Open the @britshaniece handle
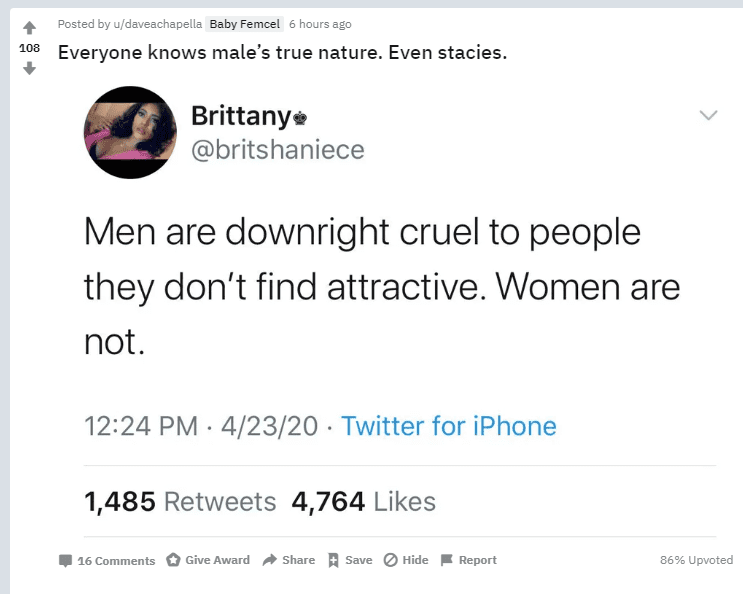 [x=278, y=150]
